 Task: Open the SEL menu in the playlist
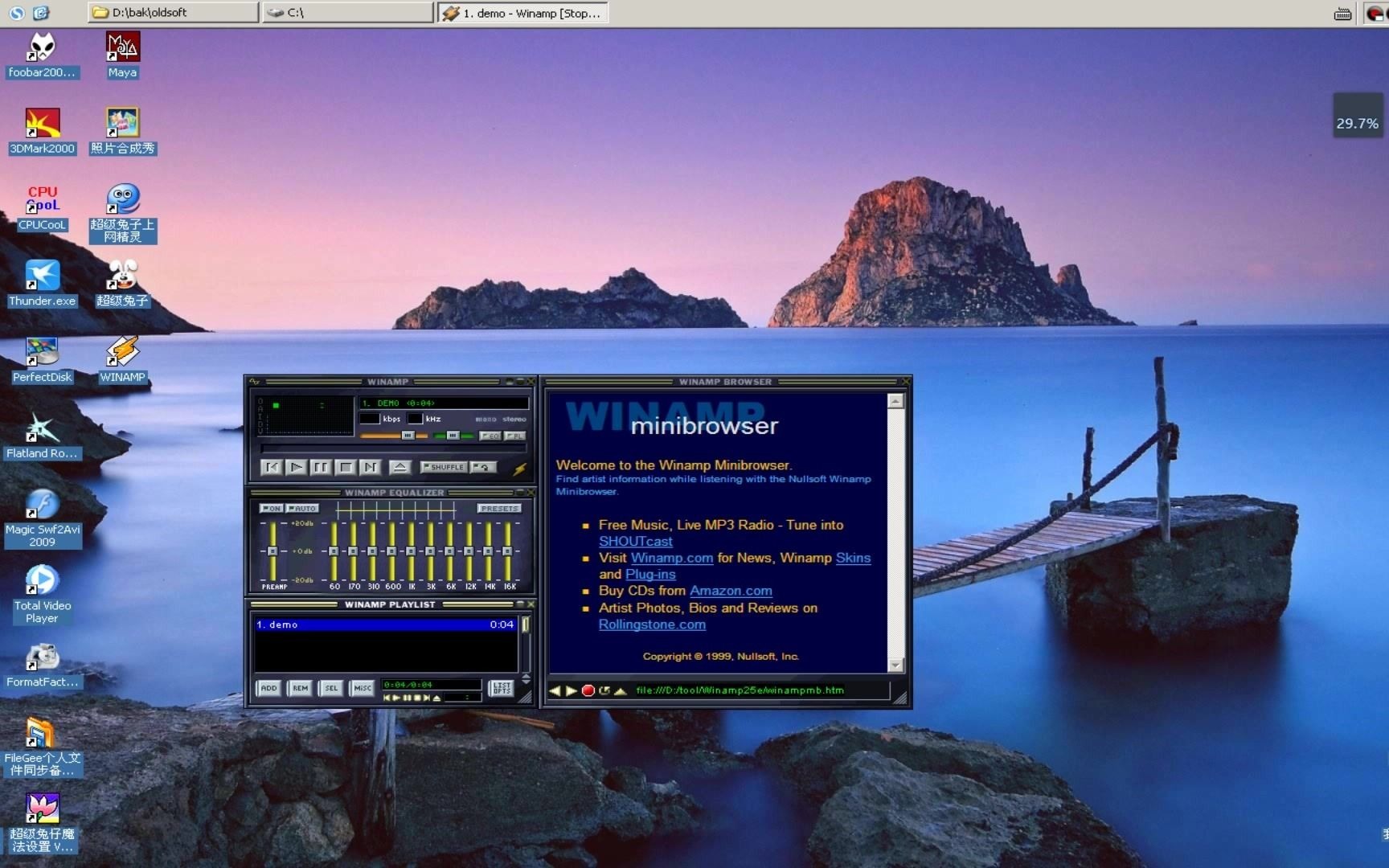(x=330, y=689)
